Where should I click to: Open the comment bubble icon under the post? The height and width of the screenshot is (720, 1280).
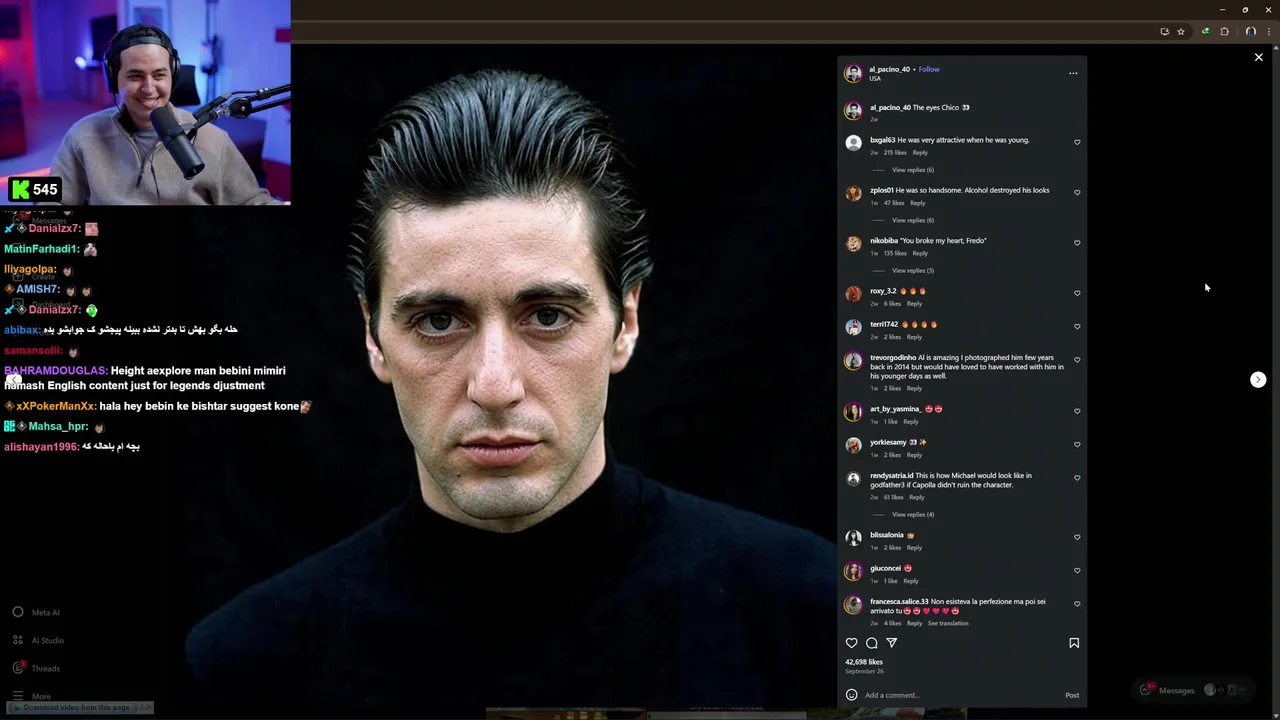click(872, 643)
